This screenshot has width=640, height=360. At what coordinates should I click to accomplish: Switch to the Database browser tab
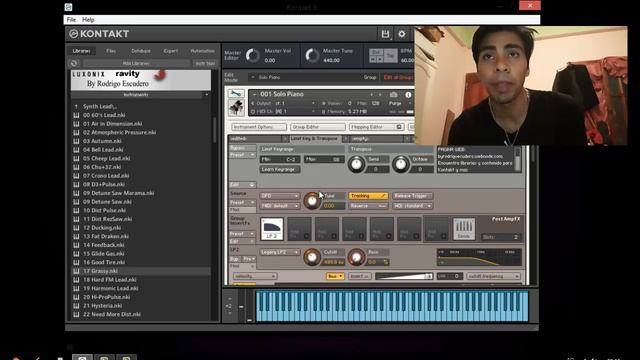point(141,51)
